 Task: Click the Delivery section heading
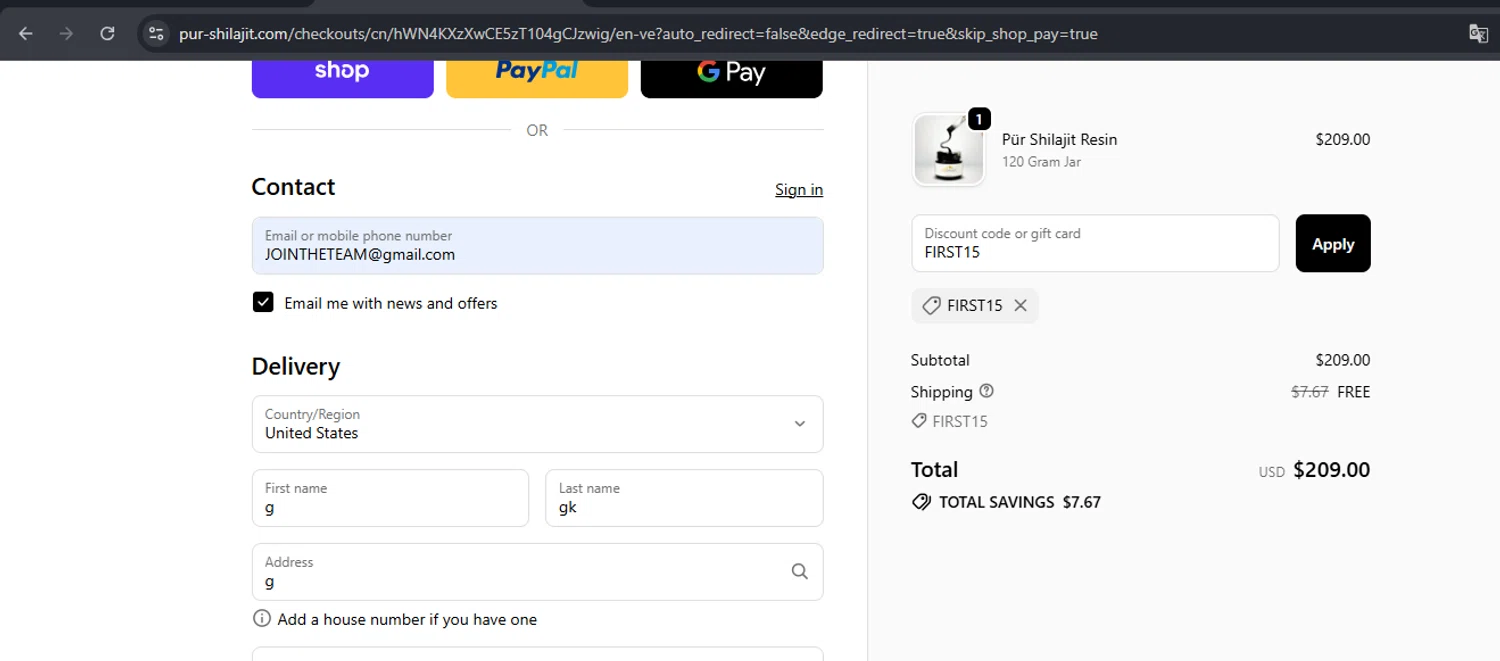(296, 366)
